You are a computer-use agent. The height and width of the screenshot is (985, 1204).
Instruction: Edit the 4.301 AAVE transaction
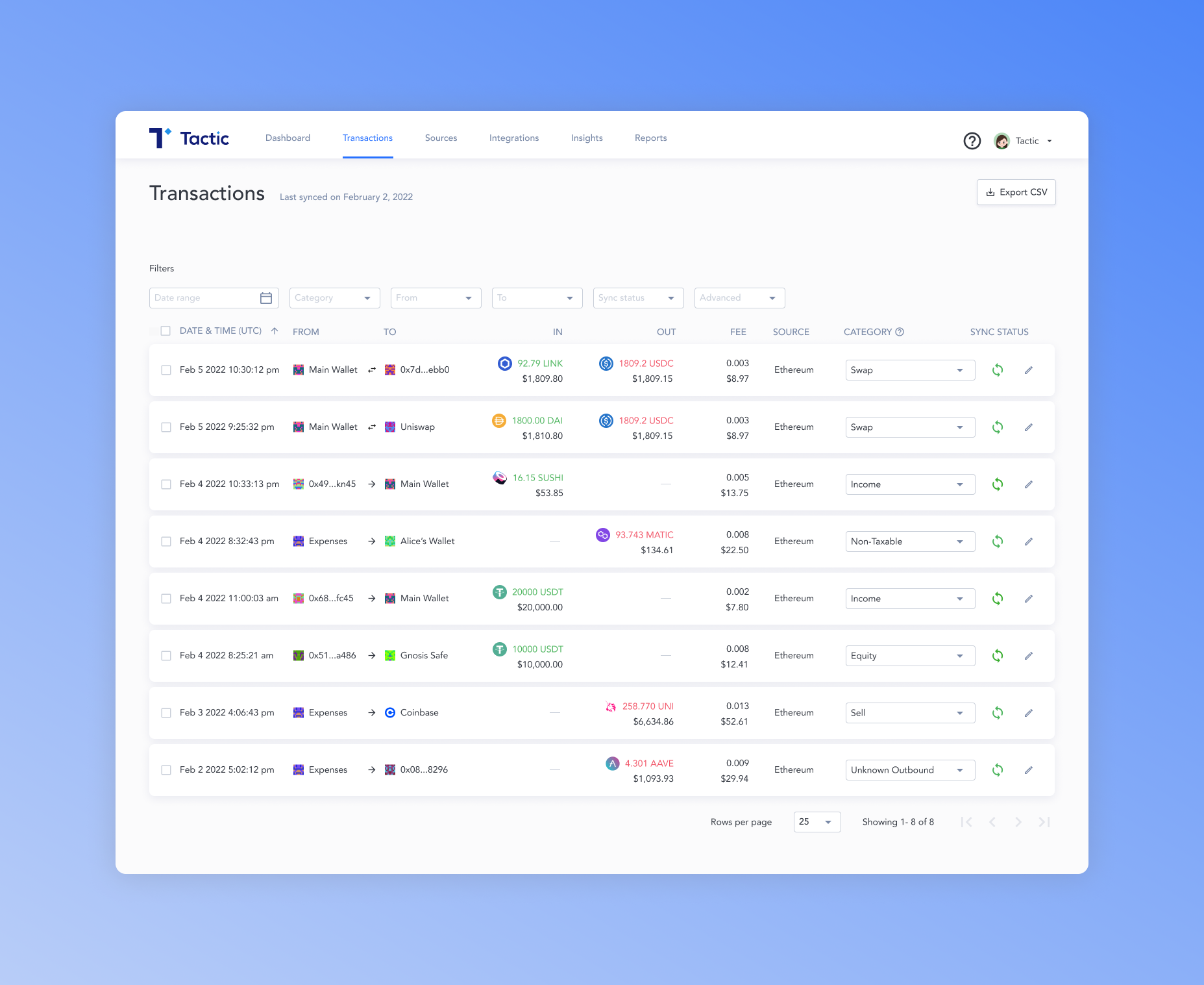point(1029,770)
